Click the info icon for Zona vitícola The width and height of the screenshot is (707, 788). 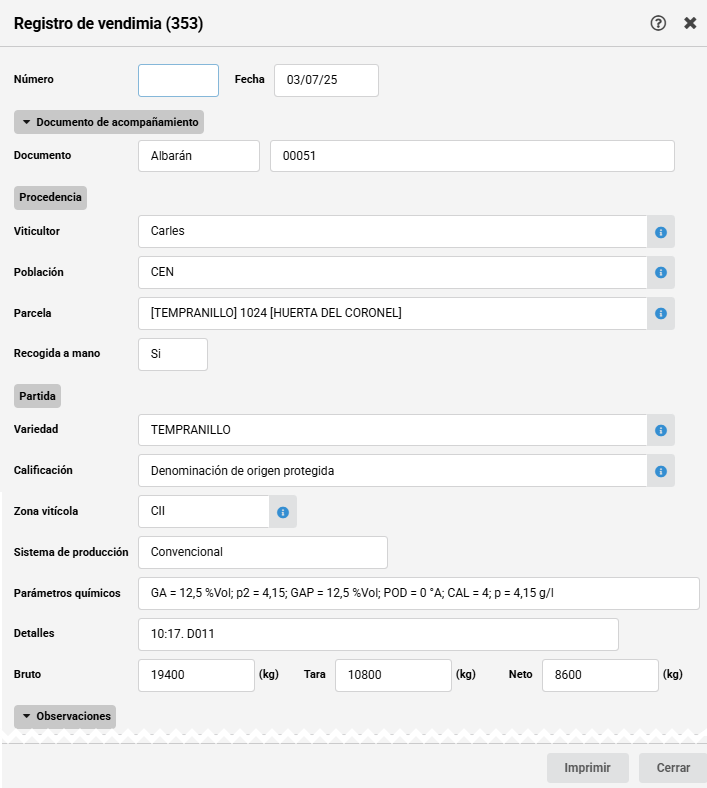point(283,512)
